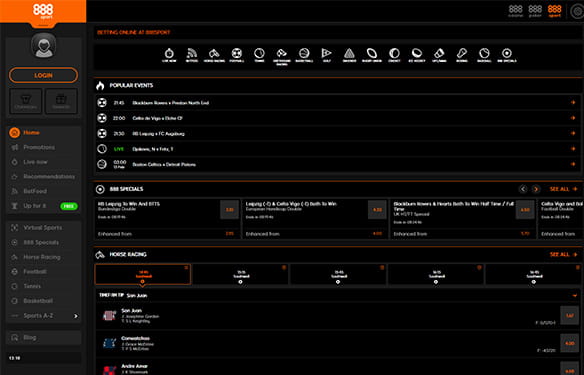The image size is (584, 375).
Task: Click the orange 888sport top-bar icon
Action: pos(555,11)
